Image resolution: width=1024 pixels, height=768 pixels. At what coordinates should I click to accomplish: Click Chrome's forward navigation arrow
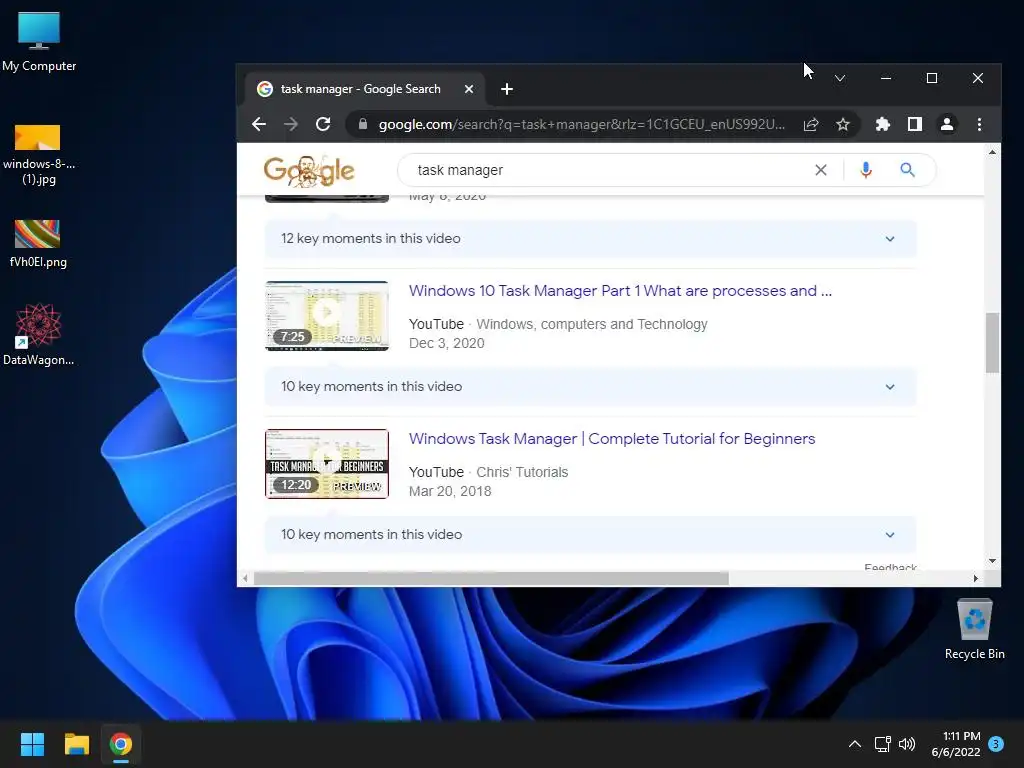point(291,124)
